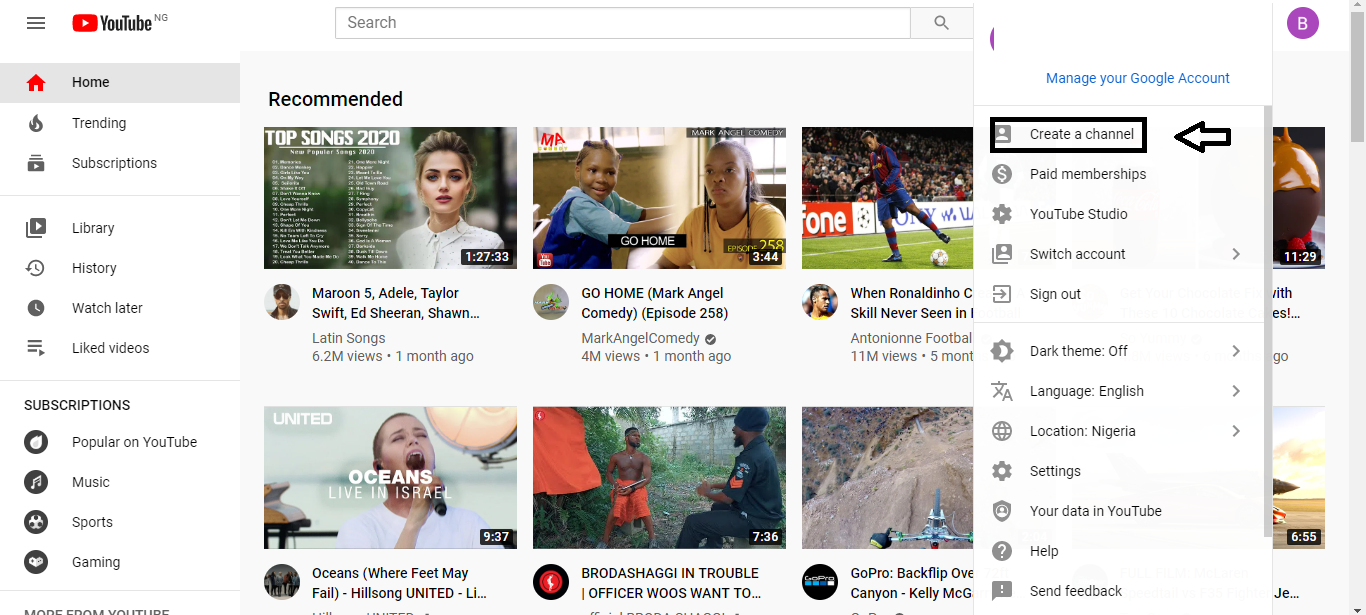Open the Oceans Live in Israel thumbnail
Screen dimensions: 1366x615
[390, 478]
